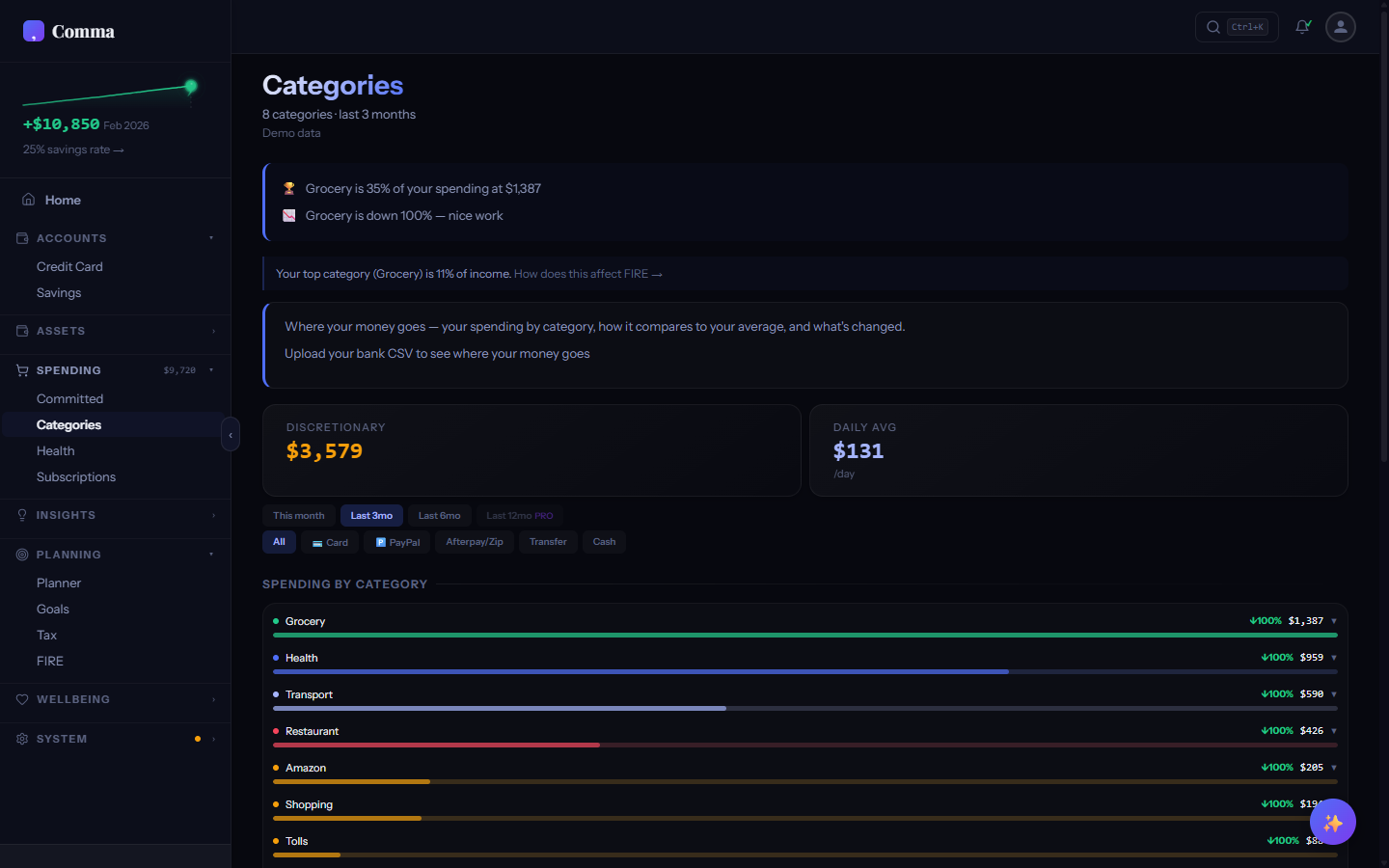This screenshot has height=868, width=1389.
Task: Click the Wellbeing heart icon
Action: 20,699
